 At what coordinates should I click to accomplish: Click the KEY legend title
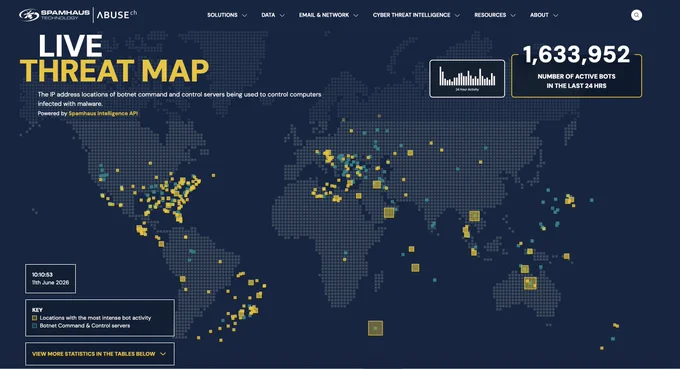(37, 310)
